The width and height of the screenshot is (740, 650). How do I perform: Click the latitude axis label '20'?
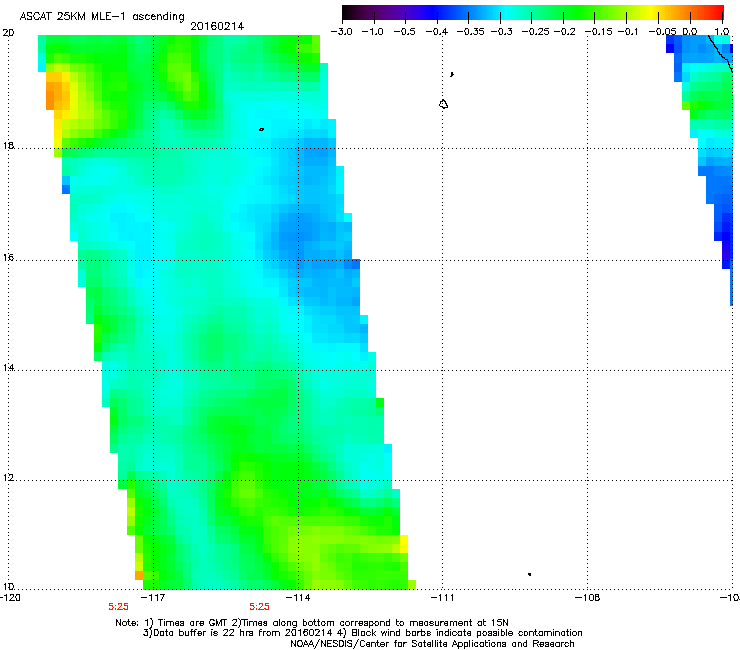[8, 33]
